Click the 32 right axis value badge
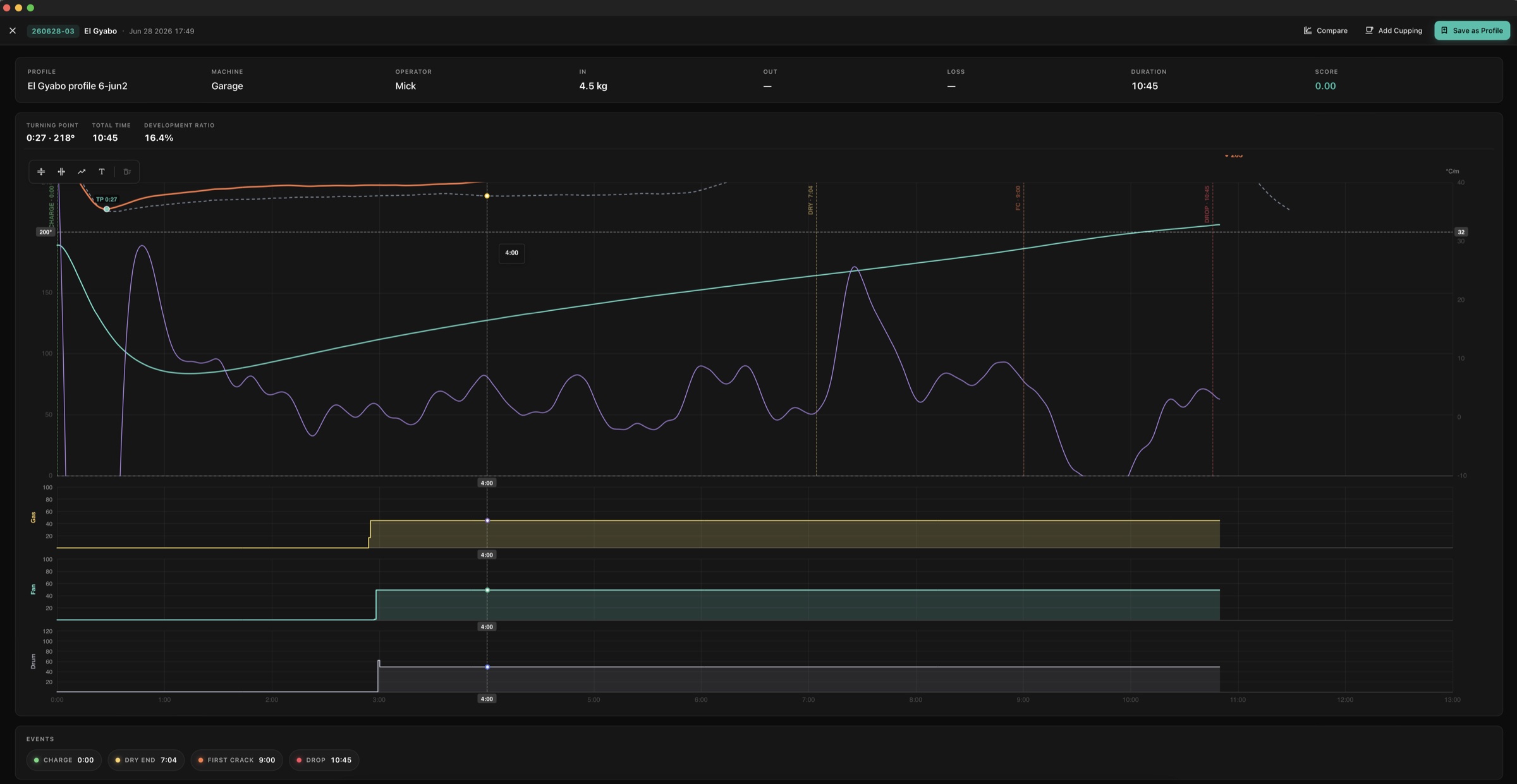The height and width of the screenshot is (784, 1517). coord(1461,232)
